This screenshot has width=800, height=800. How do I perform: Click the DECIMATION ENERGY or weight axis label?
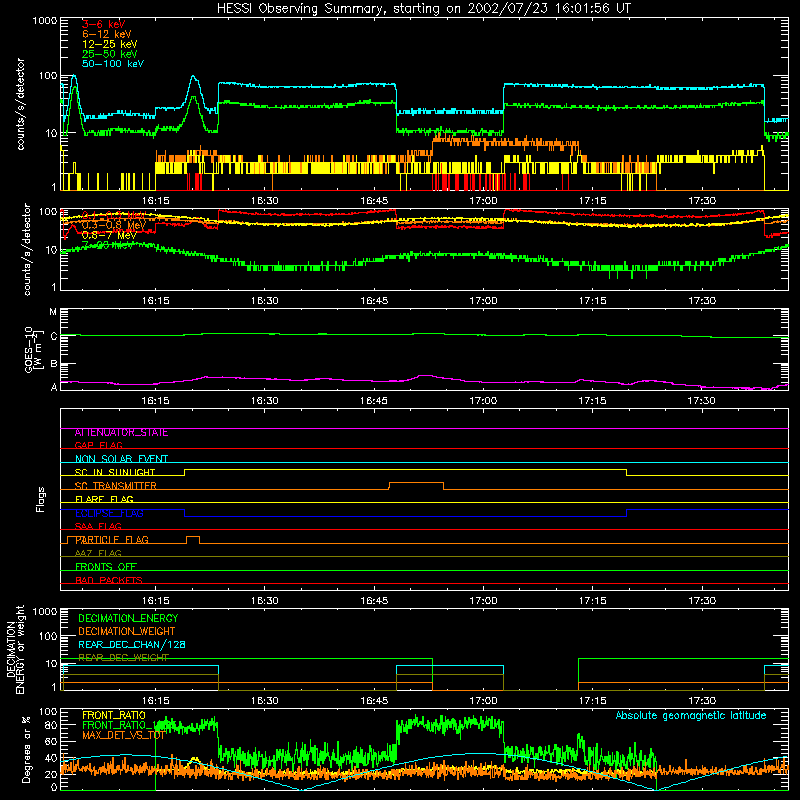pyautogui.click(x=16, y=649)
